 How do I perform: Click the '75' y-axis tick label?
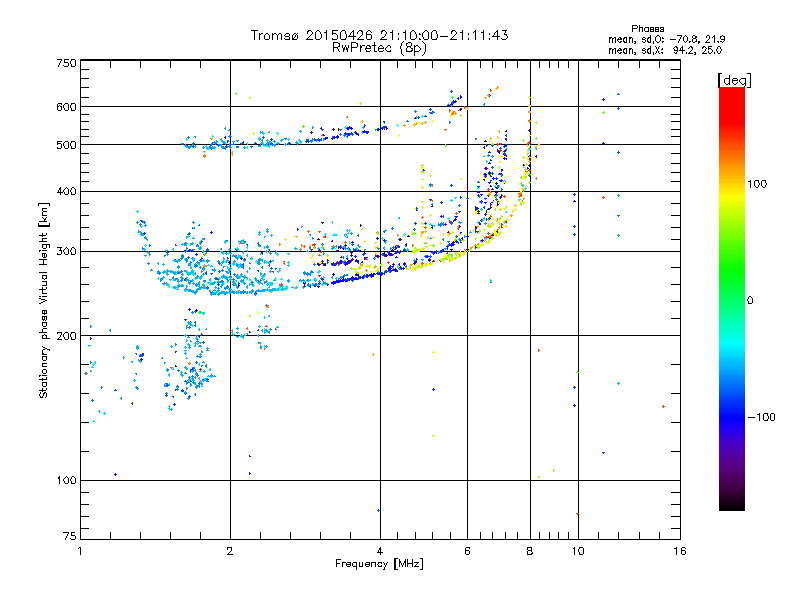click(x=70, y=536)
